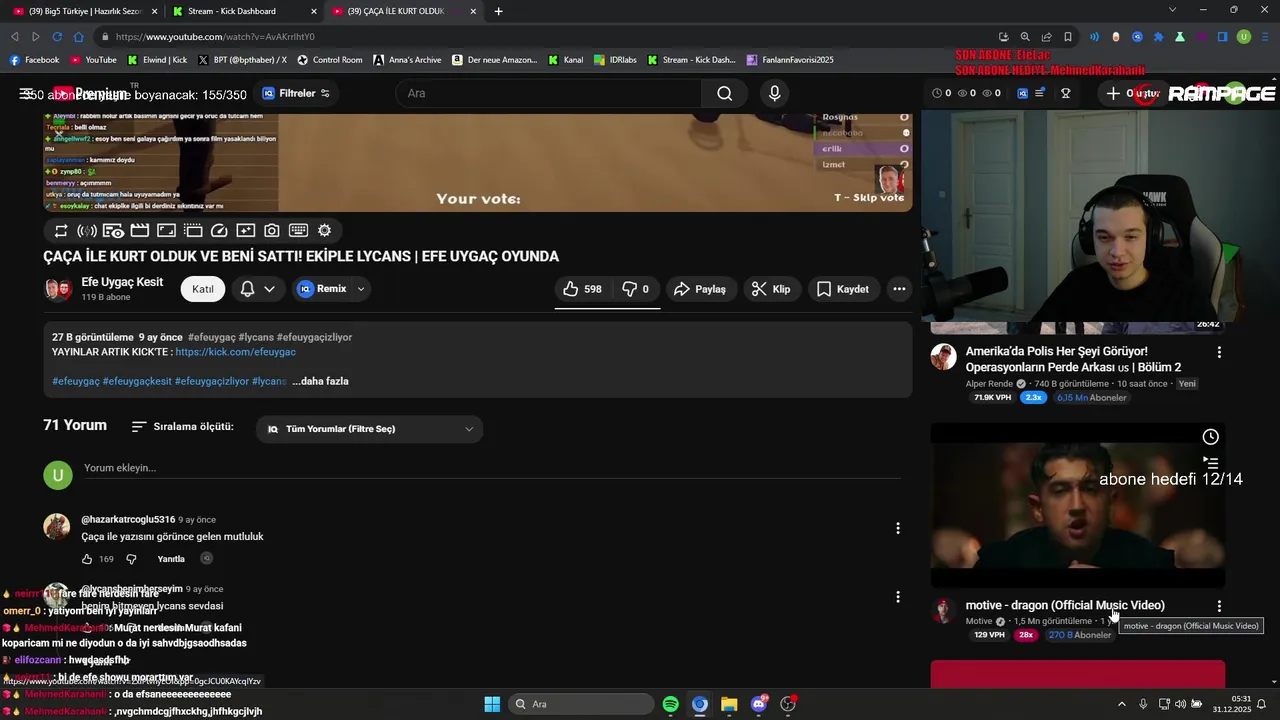
Task: Show hidden system tray icons chevron
Action: (1121, 704)
